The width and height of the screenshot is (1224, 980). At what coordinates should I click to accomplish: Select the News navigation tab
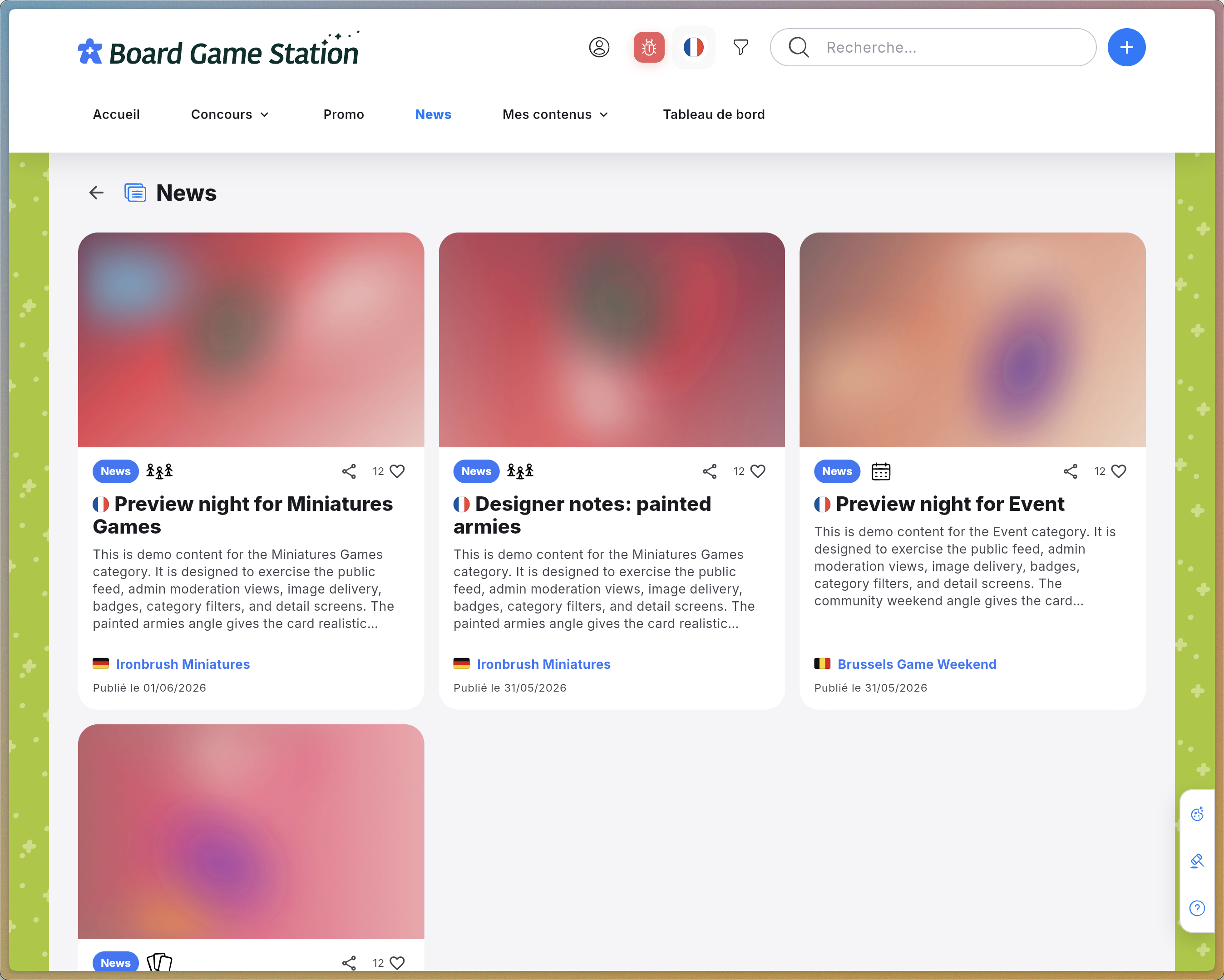click(x=433, y=115)
